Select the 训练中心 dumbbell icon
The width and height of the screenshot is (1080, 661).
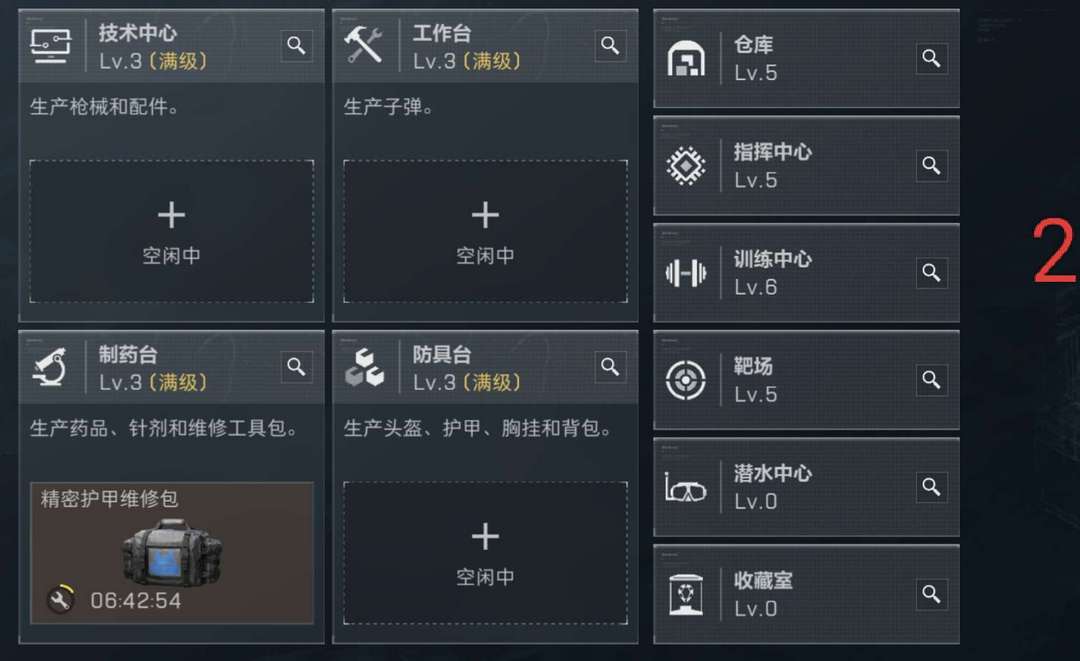click(686, 273)
